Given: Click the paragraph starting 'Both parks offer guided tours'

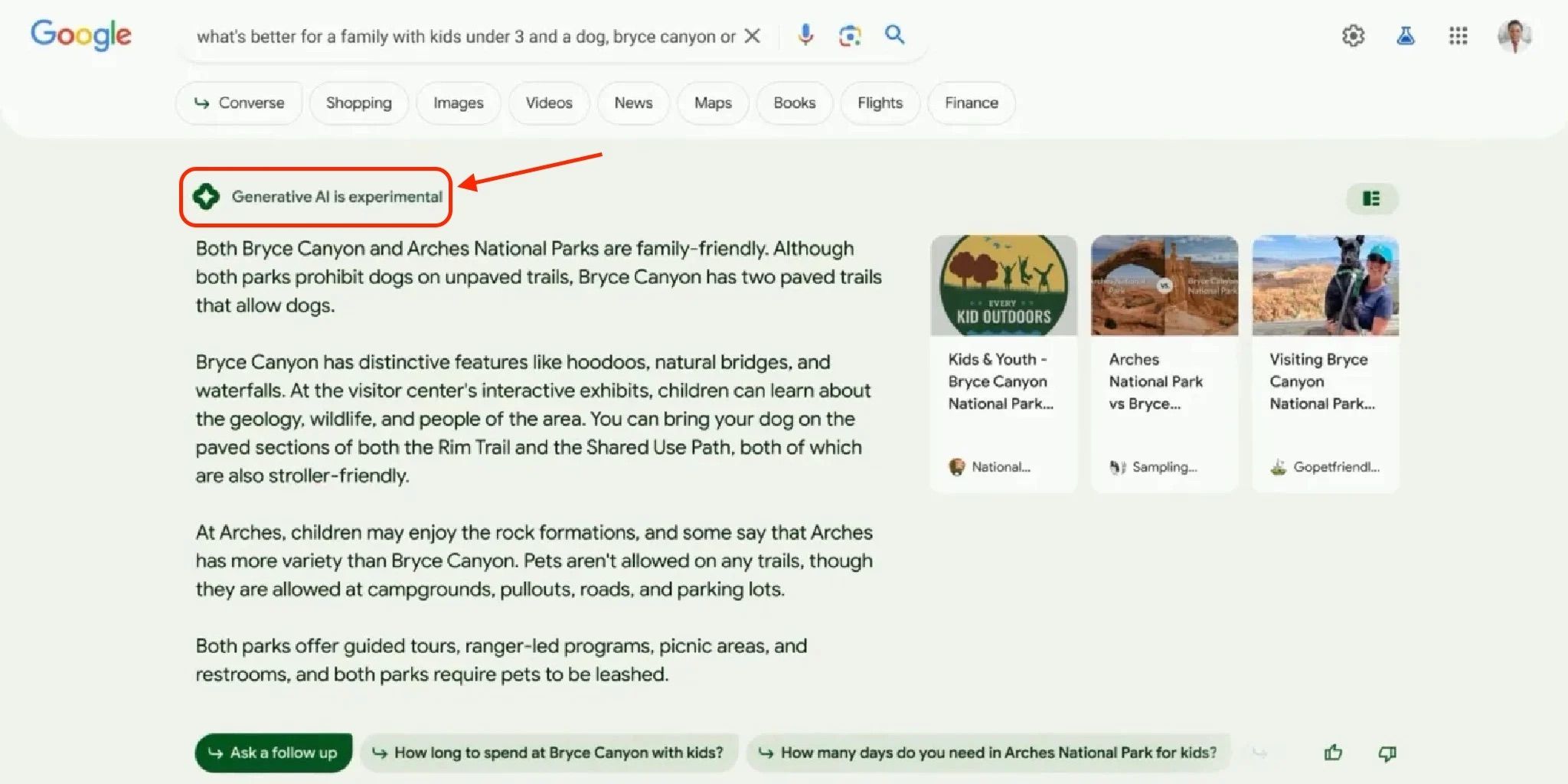Looking at the screenshot, I should pyautogui.click(x=501, y=660).
